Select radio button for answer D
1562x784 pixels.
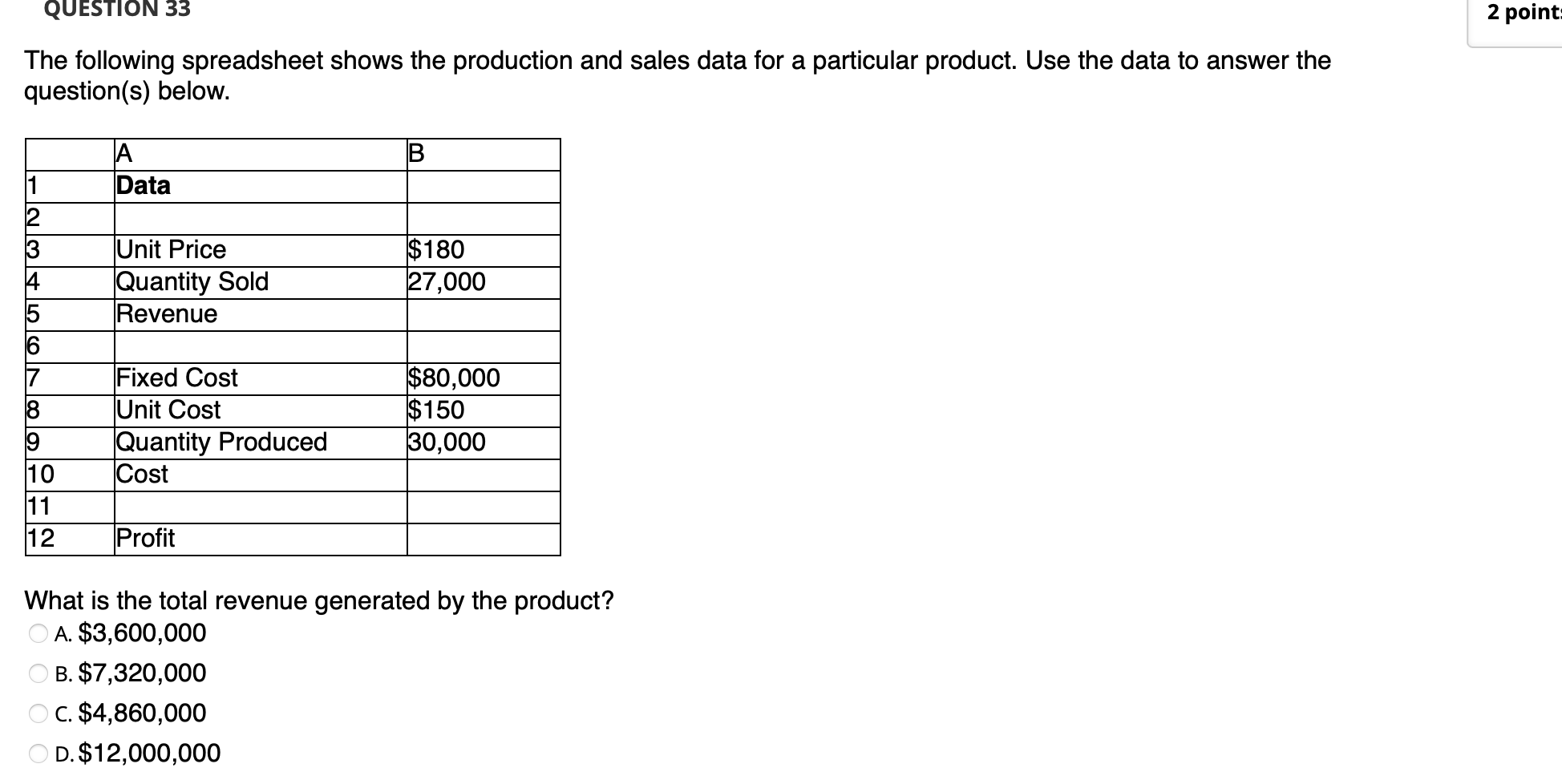37,753
